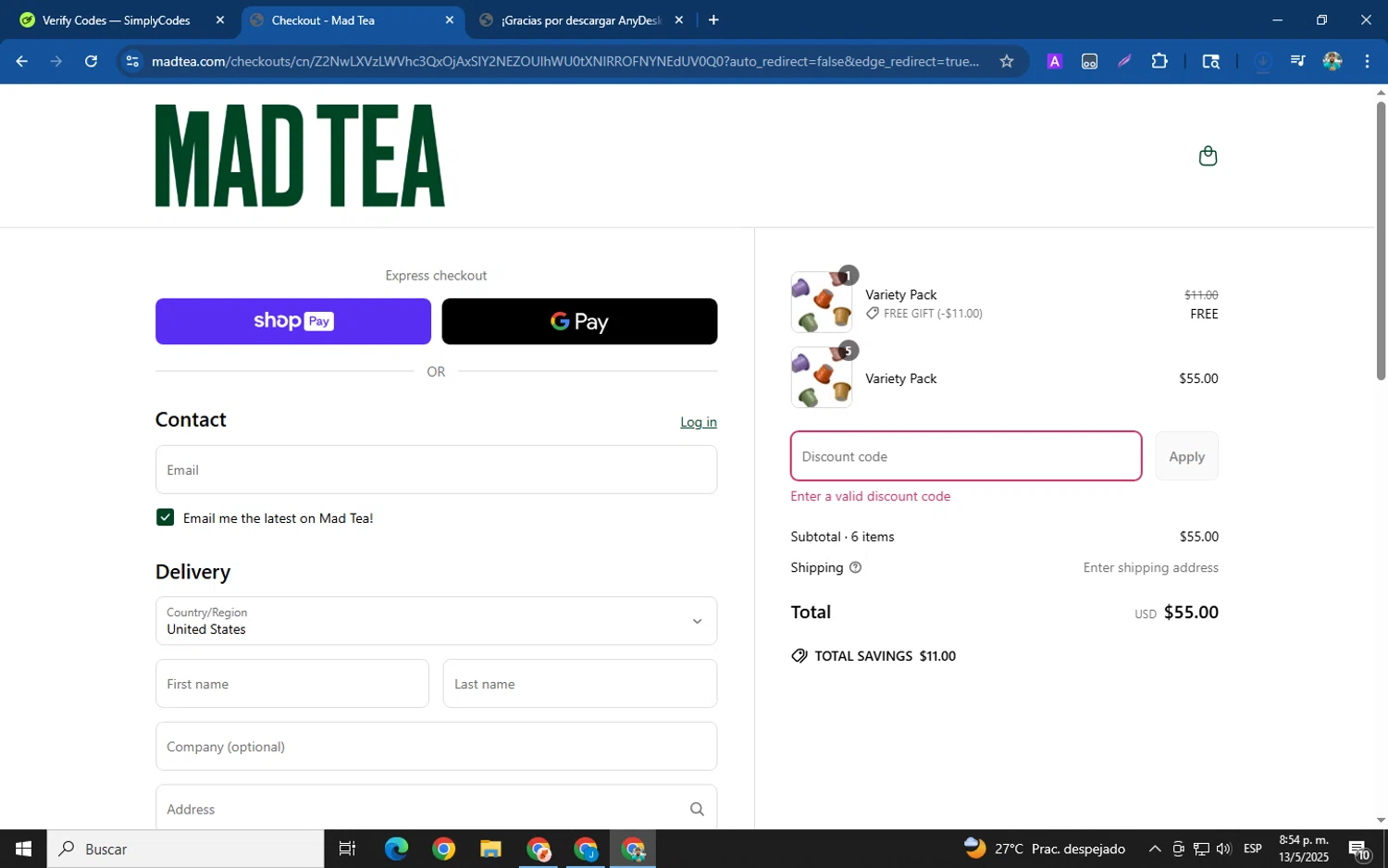Close the Checkout - Mad Tea tab
1388x868 pixels.
pos(449,19)
